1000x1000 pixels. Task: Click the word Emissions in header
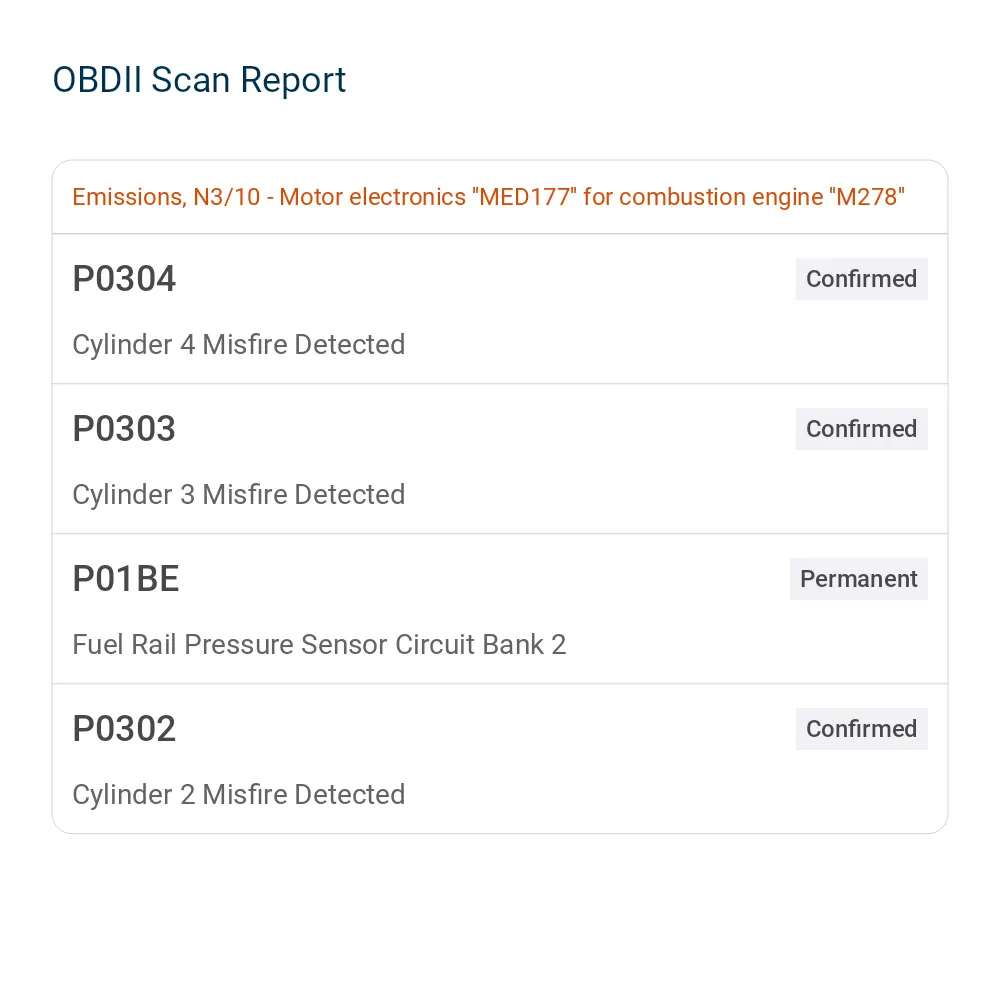pos(129,197)
